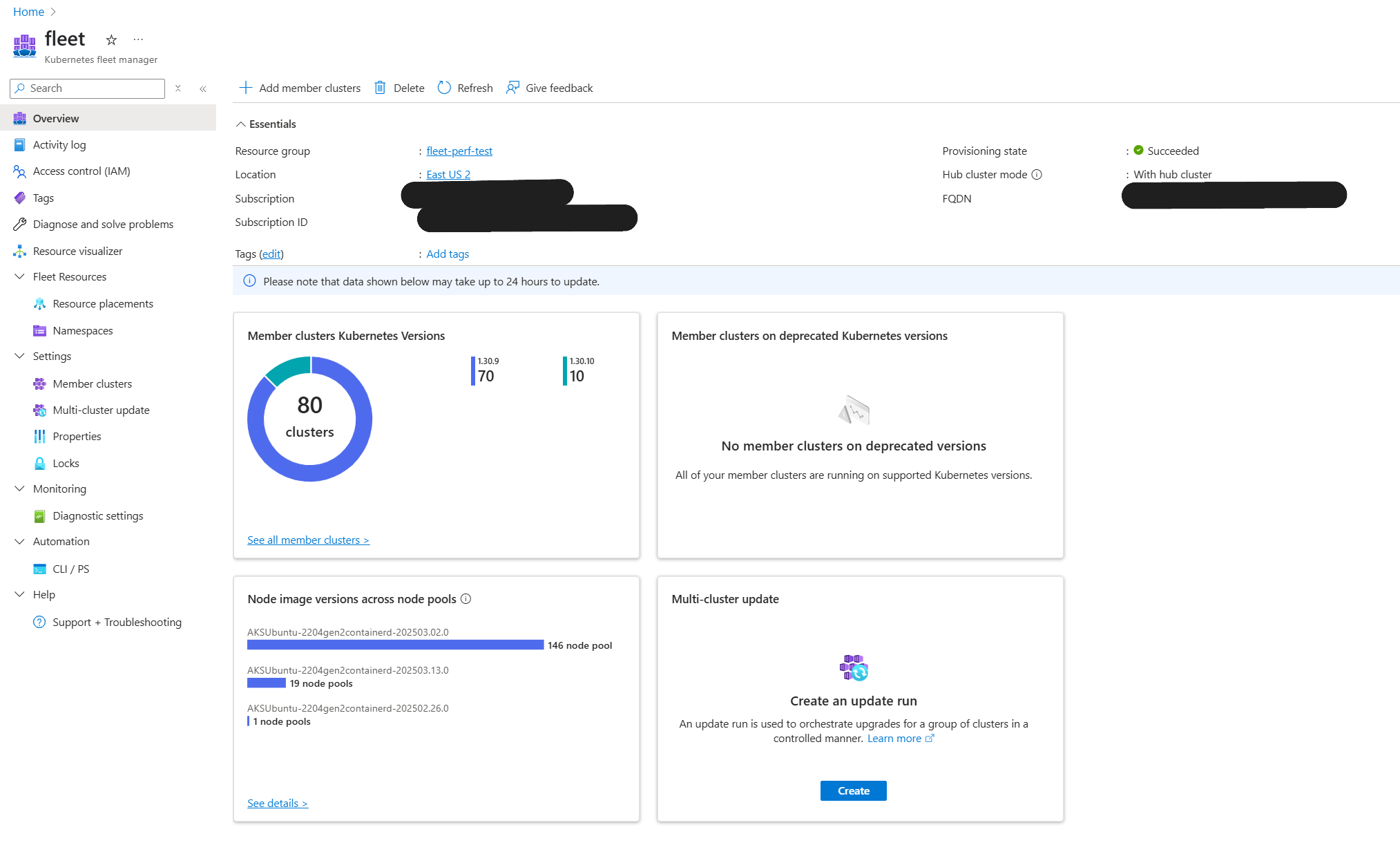This screenshot has width=1400, height=854.
Task: Open Member clusters in sidebar
Action: point(92,383)
